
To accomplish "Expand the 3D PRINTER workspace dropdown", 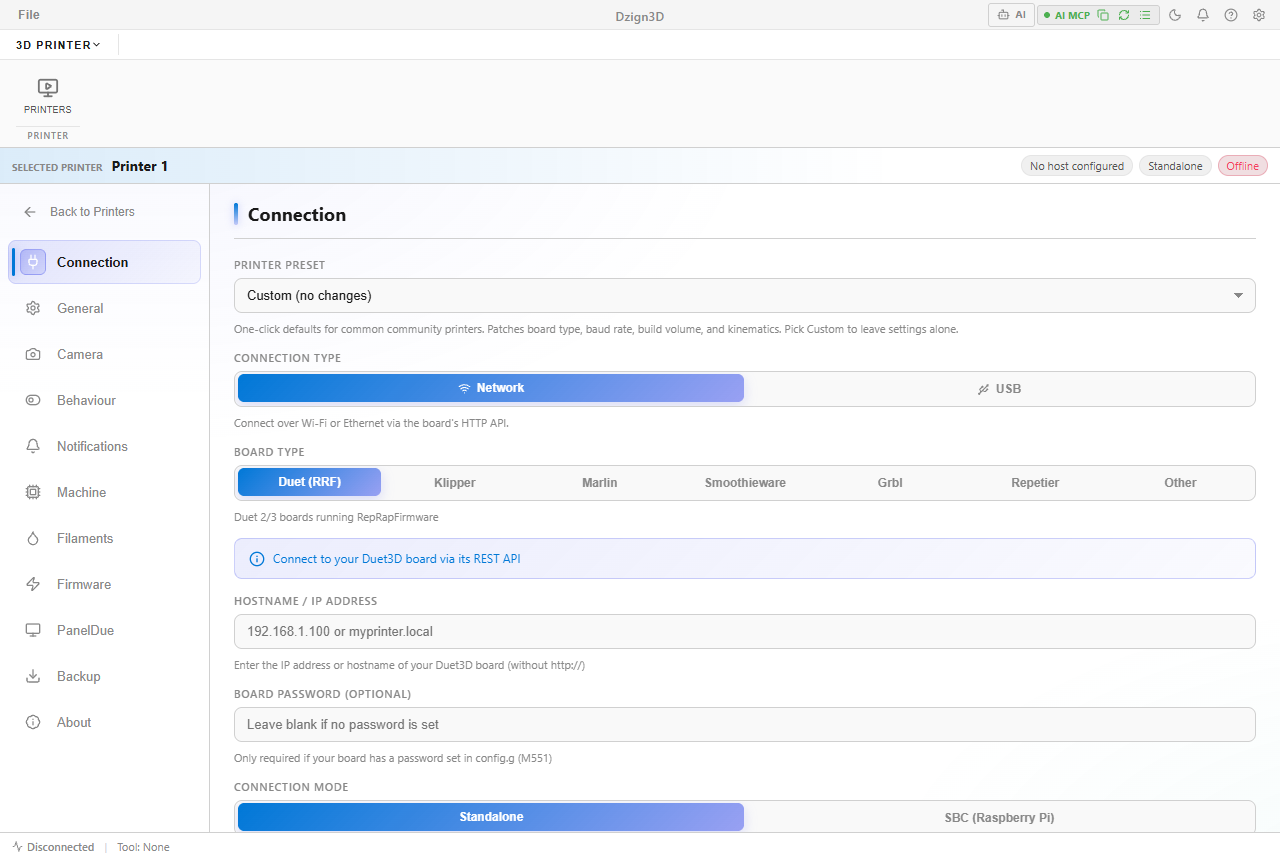I will tap(58, 45).
